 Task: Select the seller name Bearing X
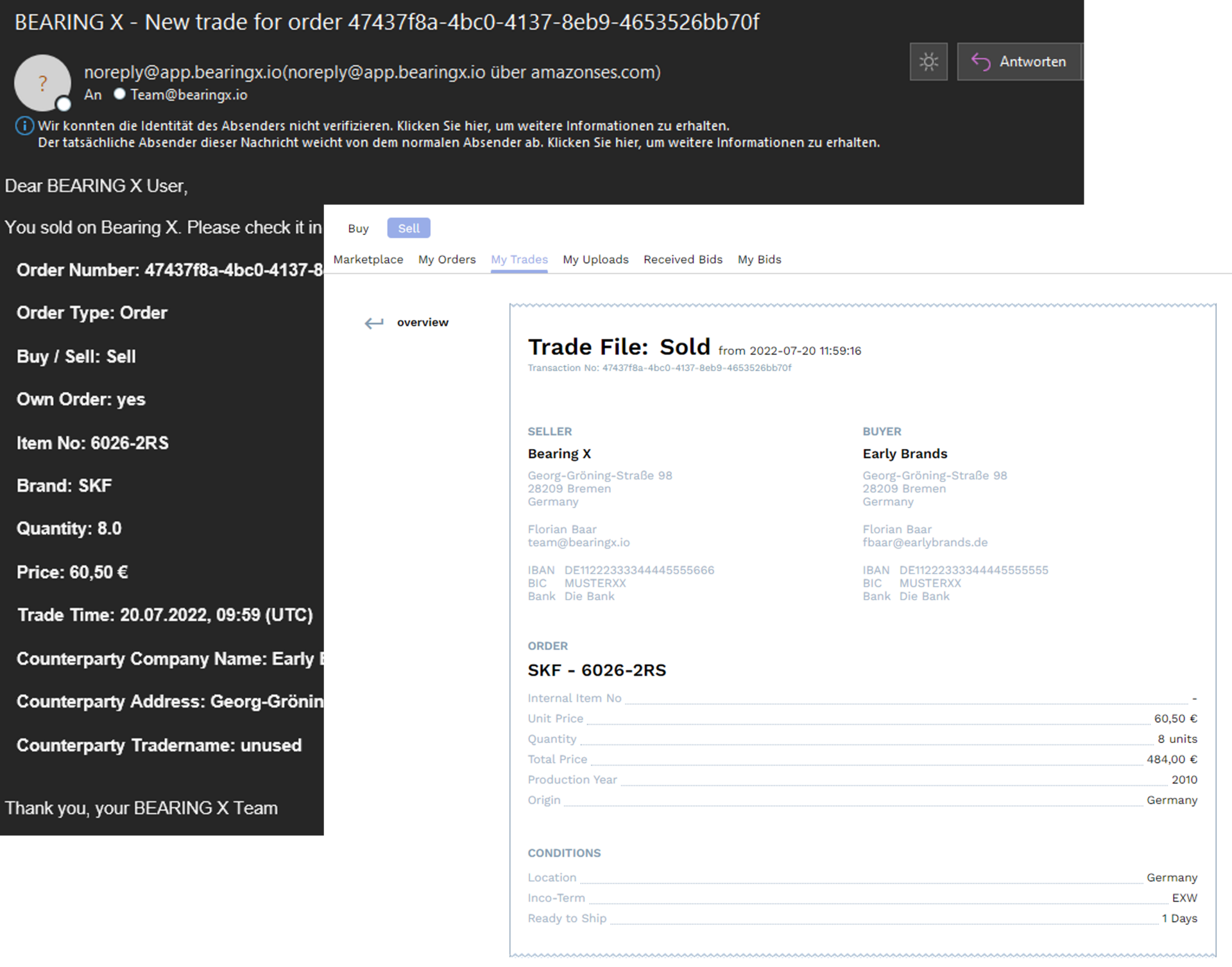pyautogui.click(x=560, y=454)
